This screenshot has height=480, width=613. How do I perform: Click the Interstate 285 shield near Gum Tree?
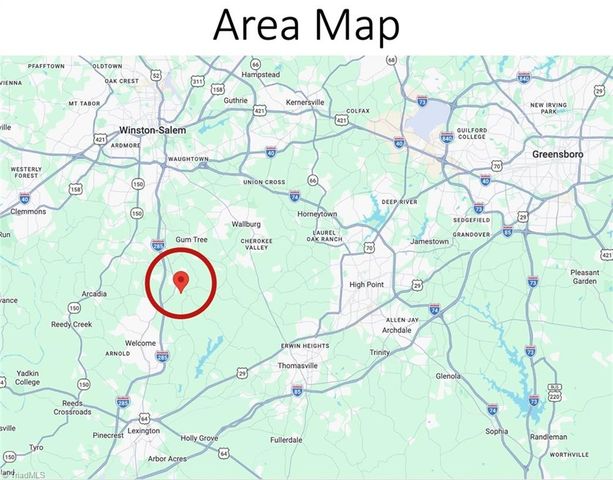click(x=158, y=245)
